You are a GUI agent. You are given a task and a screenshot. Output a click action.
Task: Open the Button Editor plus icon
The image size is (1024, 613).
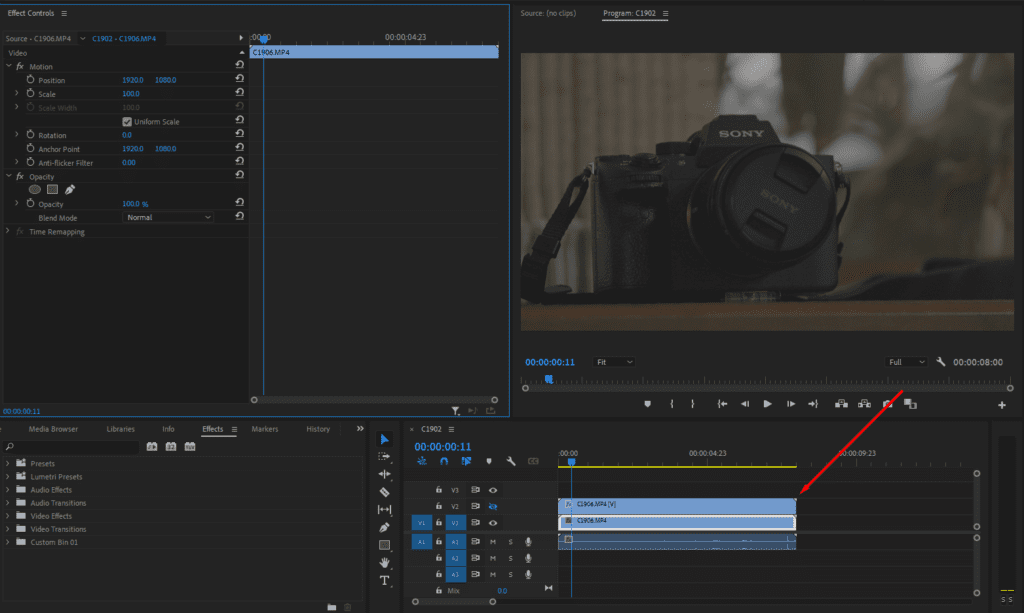point(1002,405)
